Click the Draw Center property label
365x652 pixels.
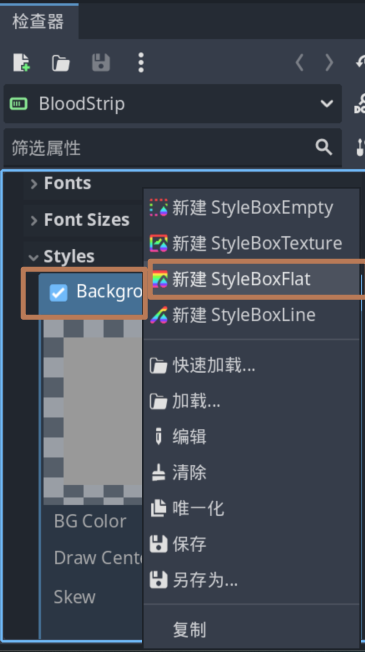click(98, 558)
